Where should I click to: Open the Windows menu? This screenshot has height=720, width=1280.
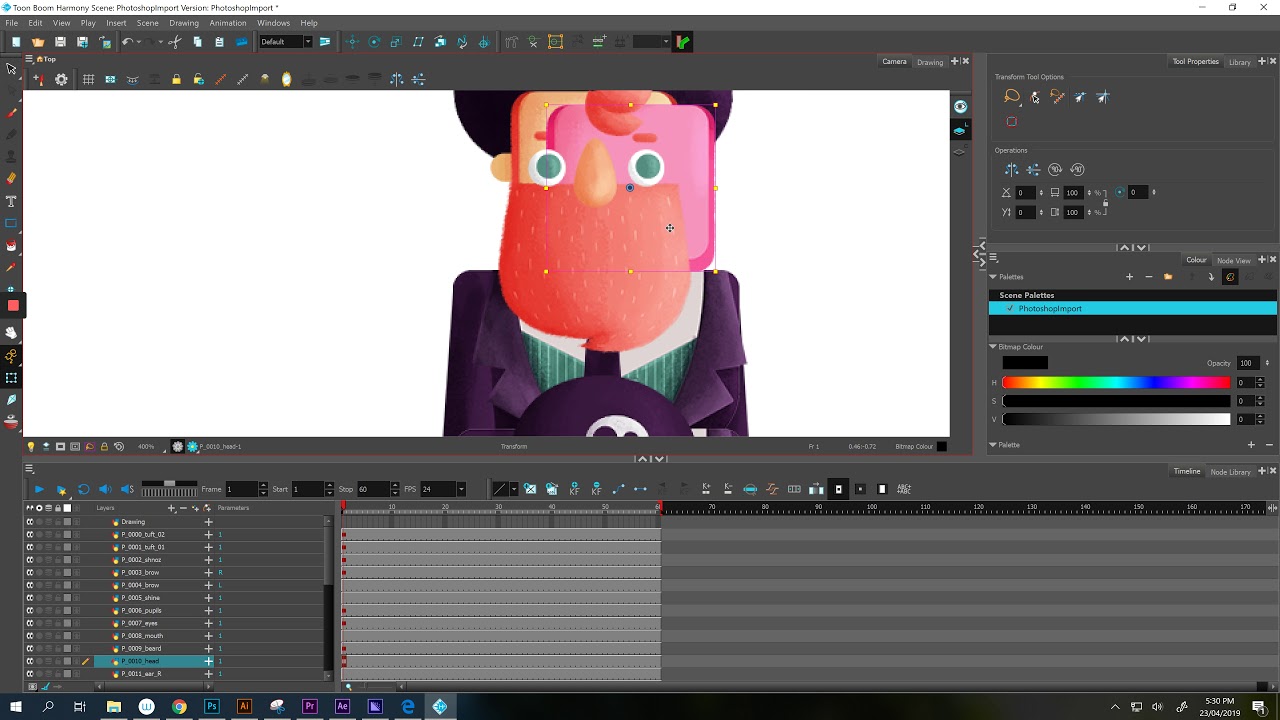273,23
